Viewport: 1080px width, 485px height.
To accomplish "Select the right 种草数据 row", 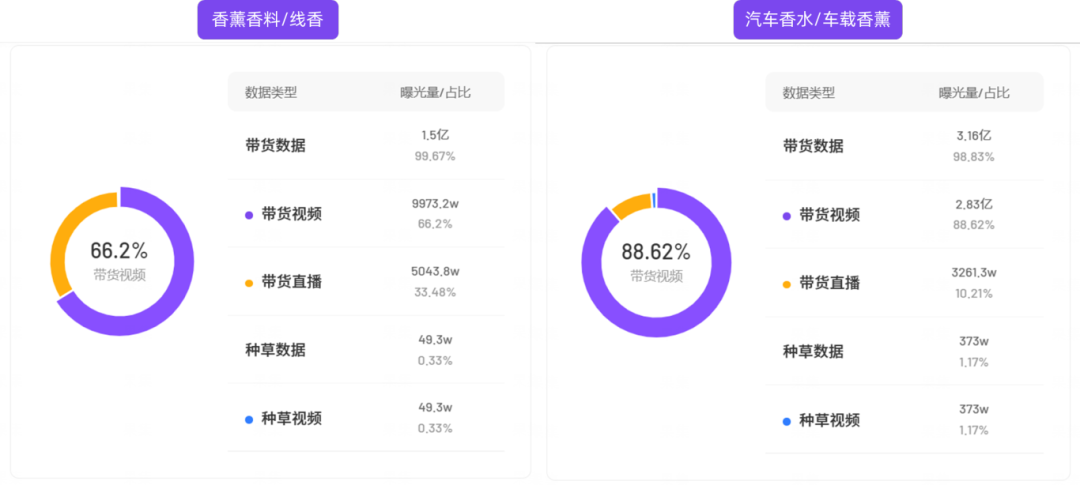I will (813, 351).
